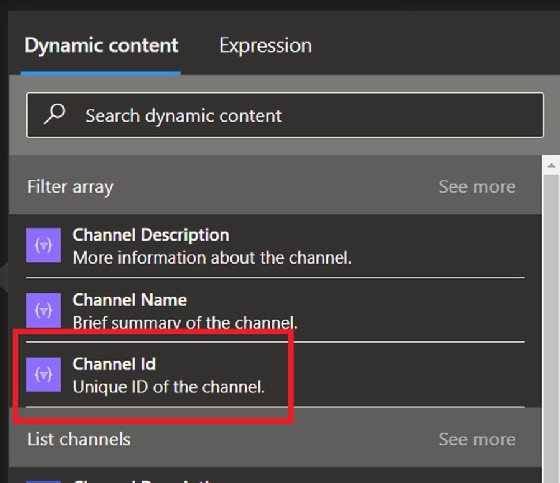Click 'Unique ID of the channel.' description
This screenshot has height=483, width=560.
169,387
